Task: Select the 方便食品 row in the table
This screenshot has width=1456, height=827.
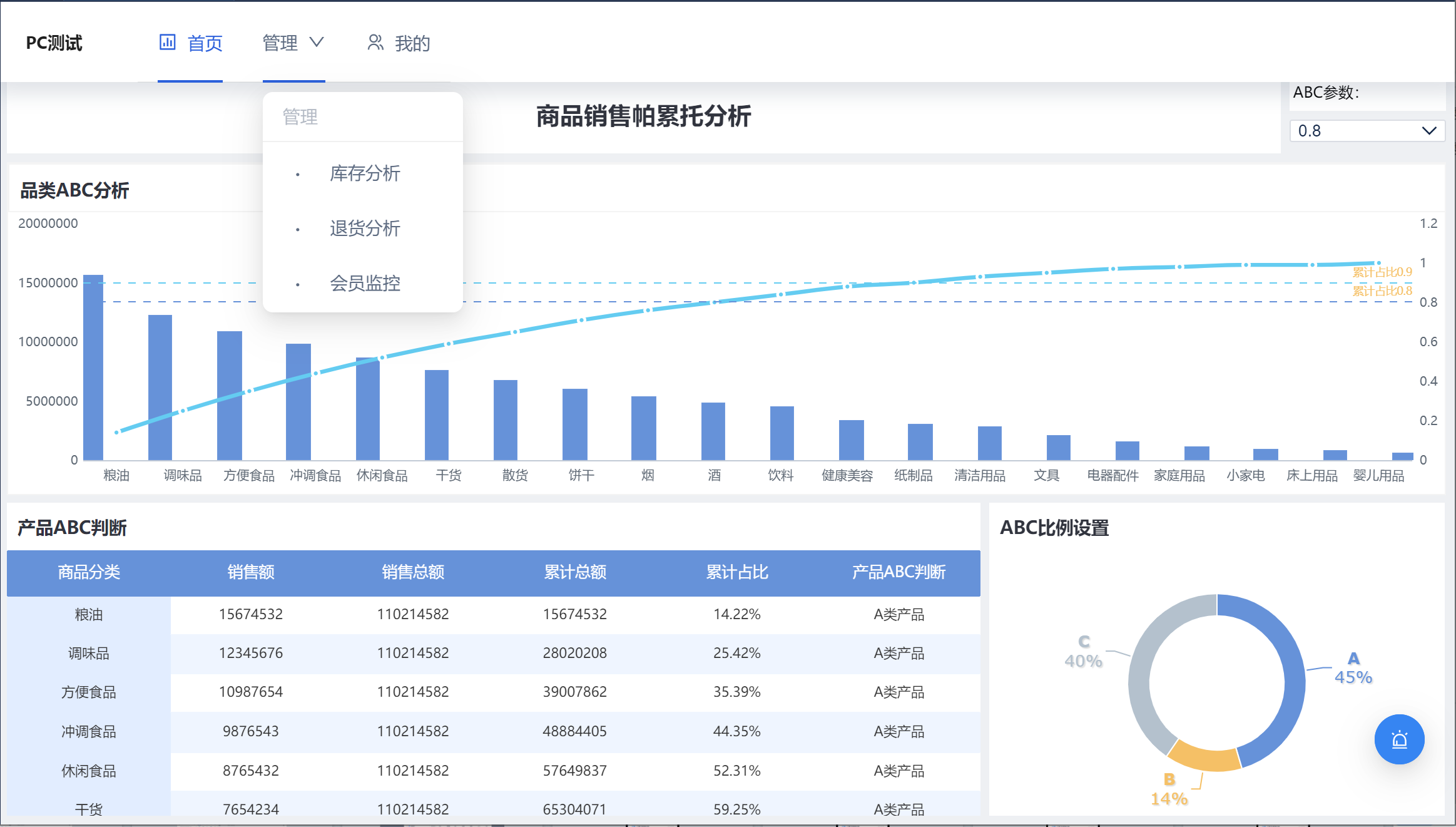Action: (x=494, y=692)
